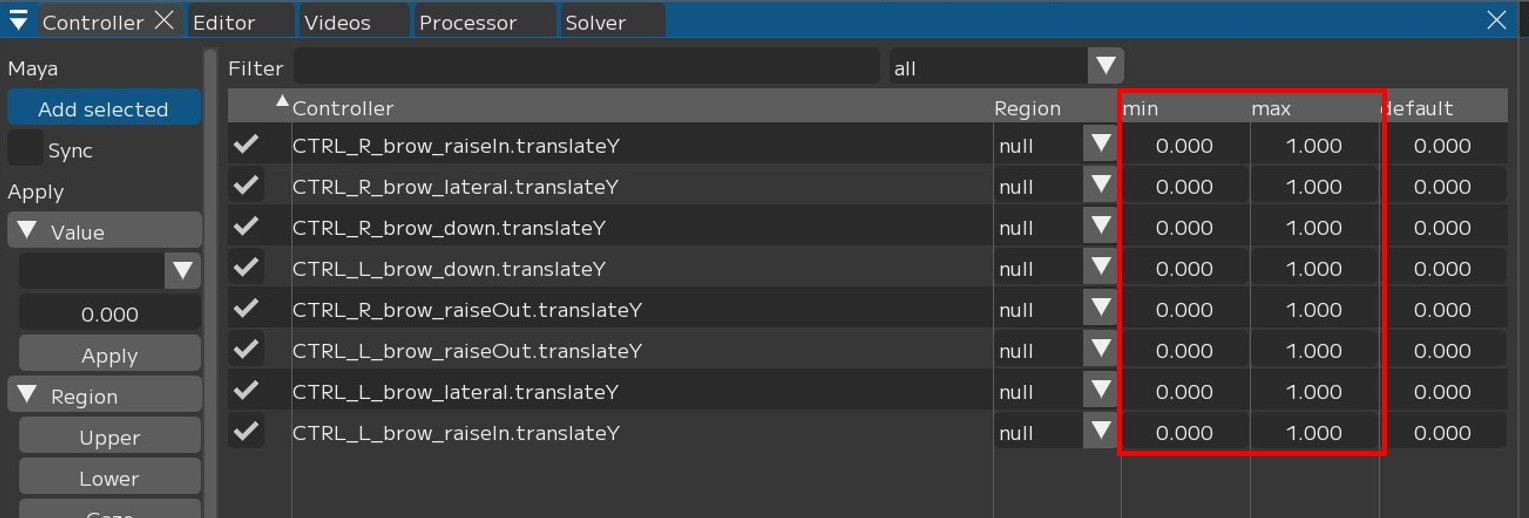
Task: Collapse the Region section in sidebar
Action: pyautogui.click(x=28, y=396)
